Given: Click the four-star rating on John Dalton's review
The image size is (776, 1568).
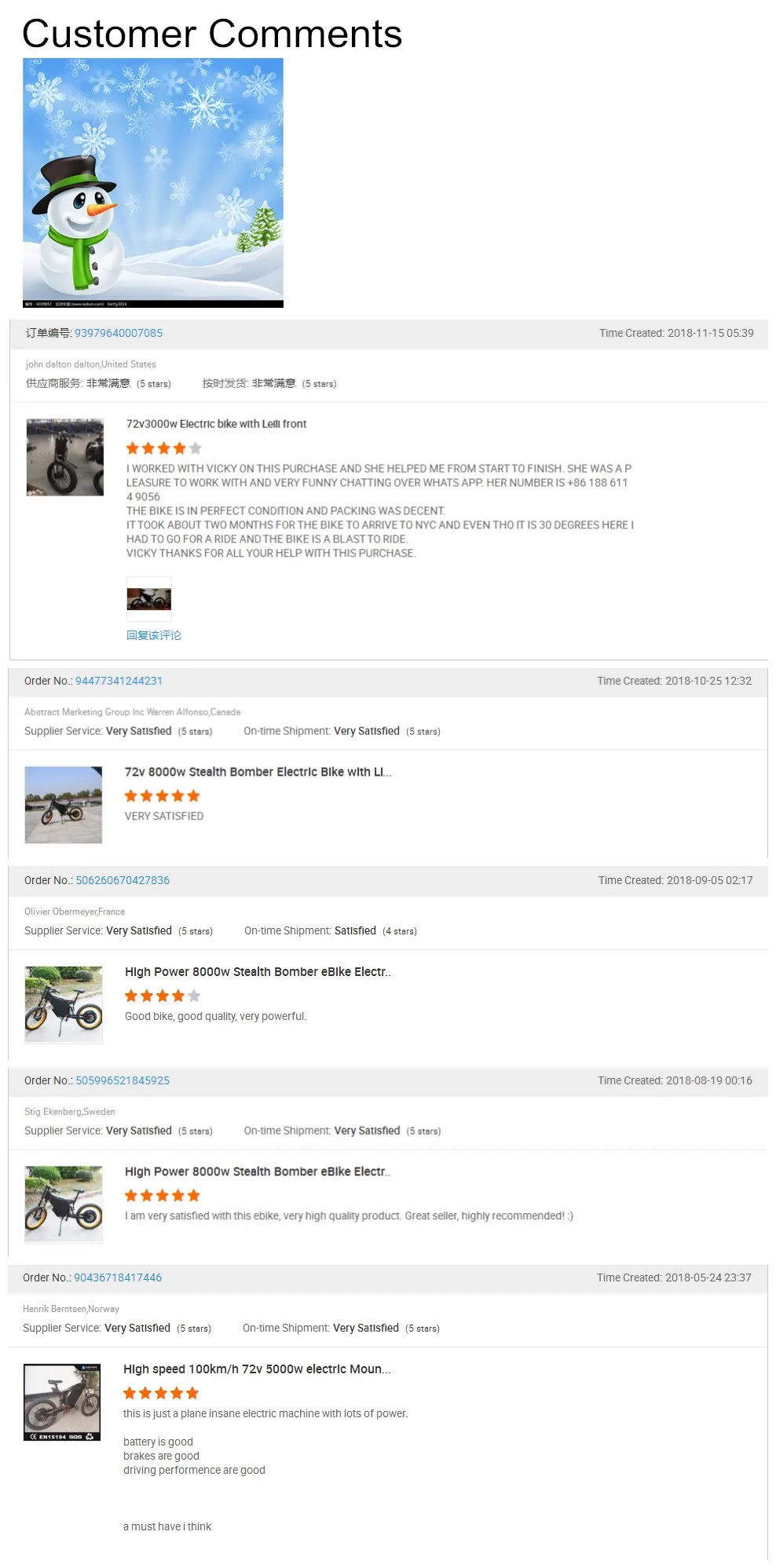Looking at the screenshot, I should tap(164, 448).
